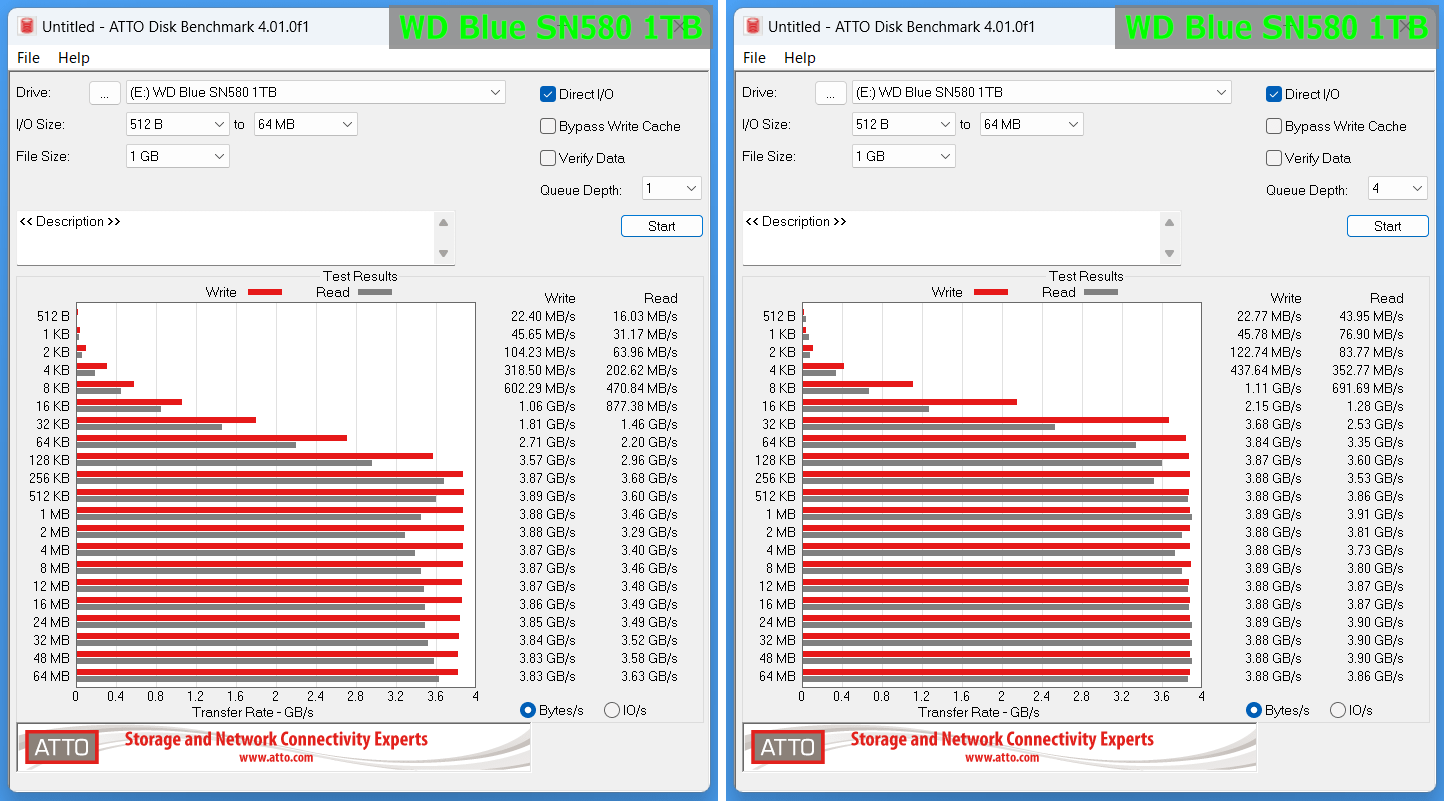Click Test Results heading in right window
This screenshot has width=1444, height=801.
[x=1087, y=276]
